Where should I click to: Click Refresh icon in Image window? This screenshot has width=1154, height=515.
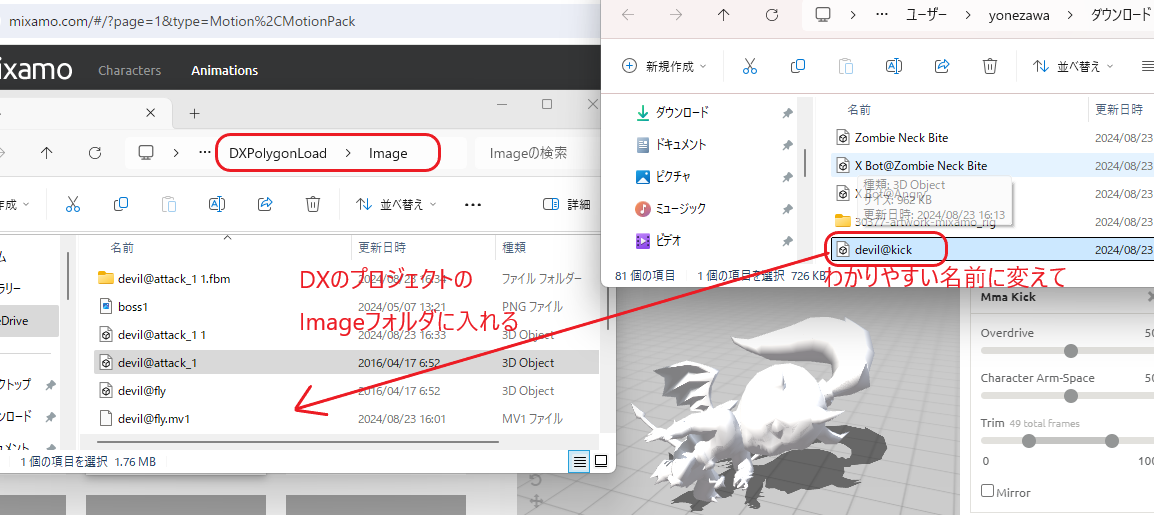pyautogui.click(x=95, y=153)
